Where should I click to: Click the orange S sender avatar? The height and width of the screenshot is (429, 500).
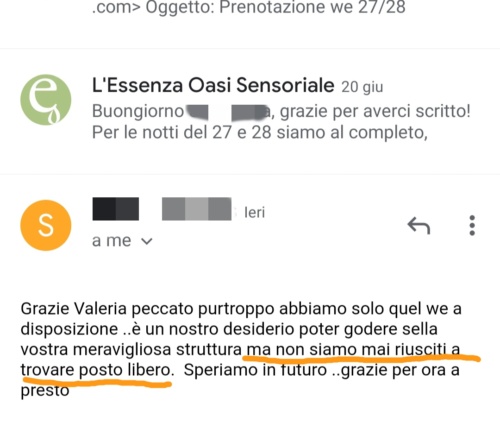coord(46,225)
